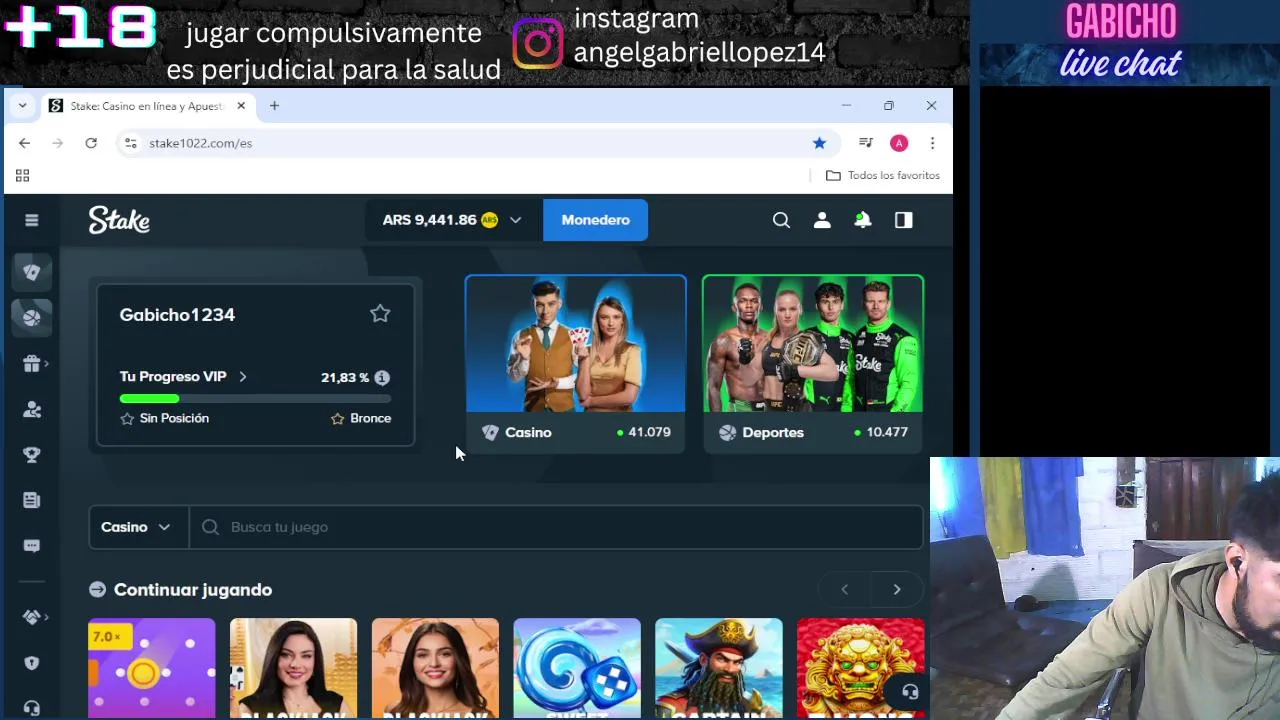Open purple 7.0x Plinko-style game thumbnail

[151, 668]
